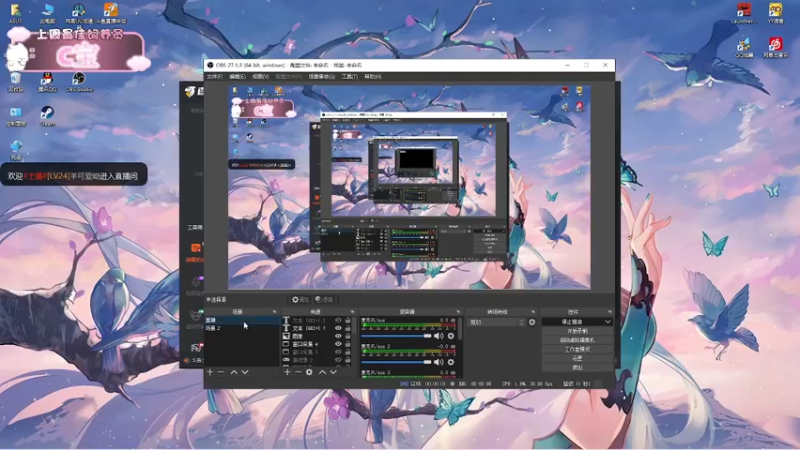800x450 pixels.
Task: Toggle lock on first text source
Action: (348, 320)
